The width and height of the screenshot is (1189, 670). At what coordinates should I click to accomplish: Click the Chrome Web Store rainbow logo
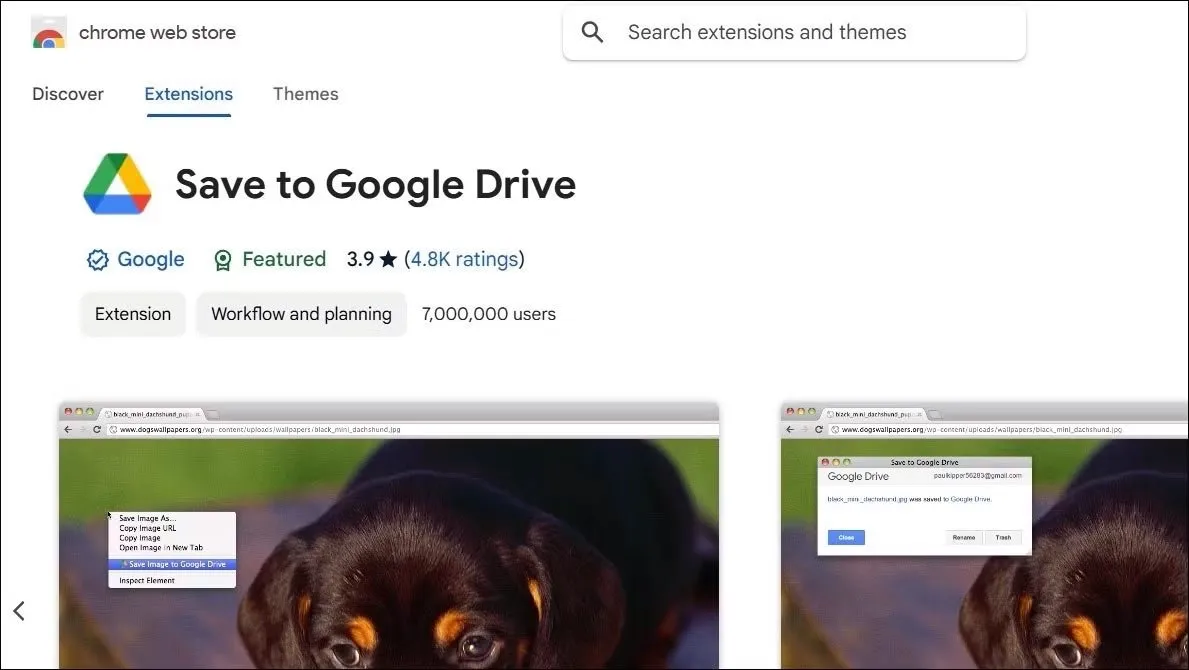pyautogui.click(x=48, y=33)
